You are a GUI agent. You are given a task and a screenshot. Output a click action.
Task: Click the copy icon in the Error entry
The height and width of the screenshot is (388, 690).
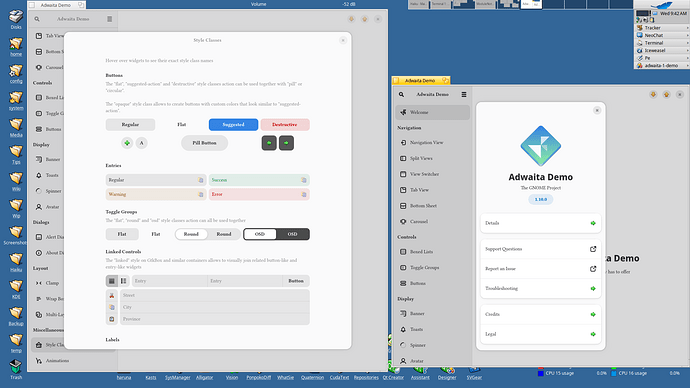[x=304, y=194]
